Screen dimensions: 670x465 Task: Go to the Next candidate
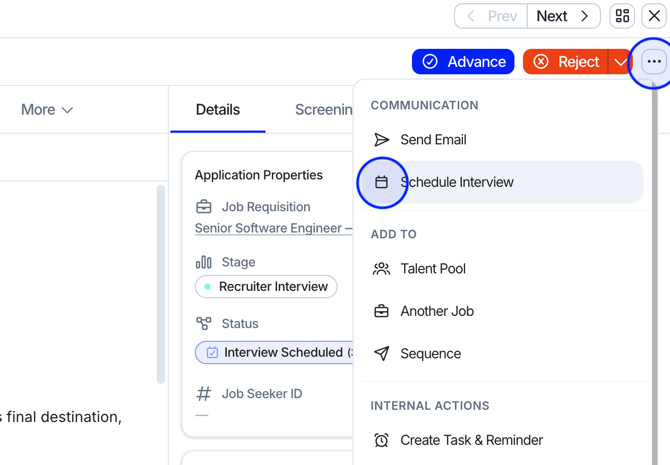563,16
